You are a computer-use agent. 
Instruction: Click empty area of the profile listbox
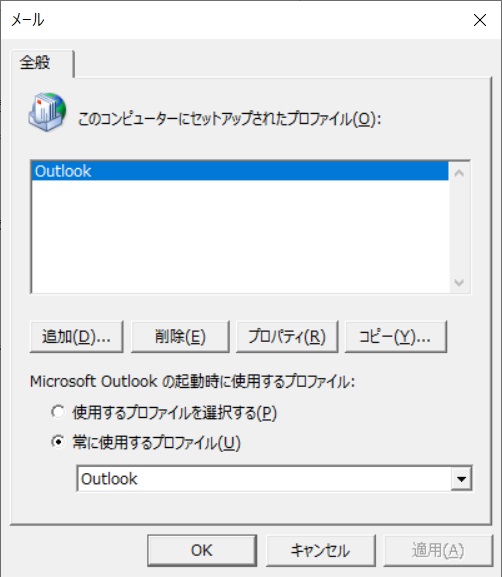click(x=240, y=236)
